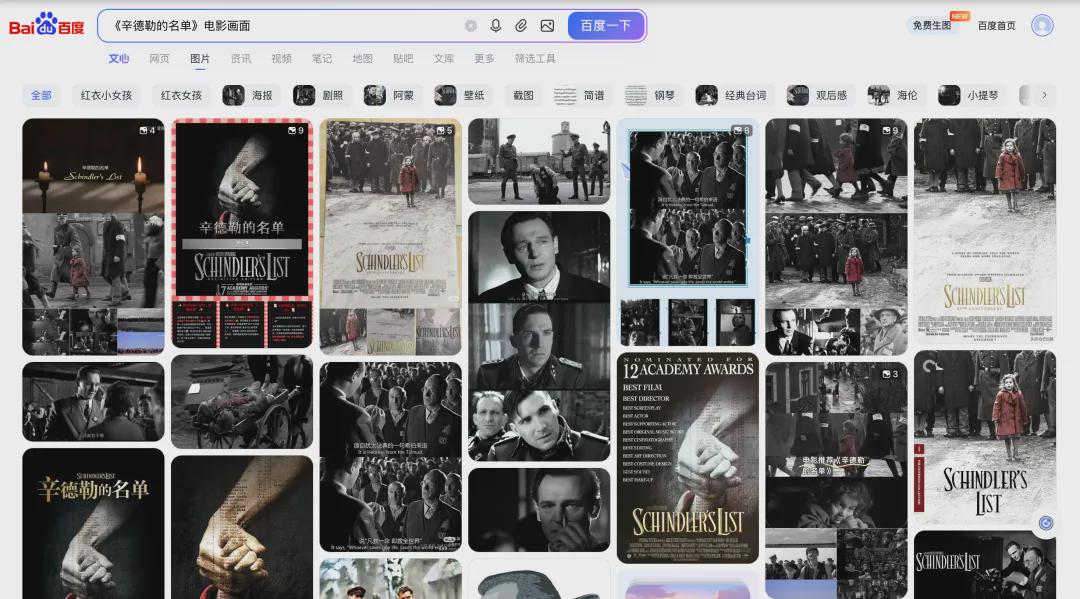This screenshot has width=1080, height=599.
Task: Click the Baidu logo
Action: (46, 25)
